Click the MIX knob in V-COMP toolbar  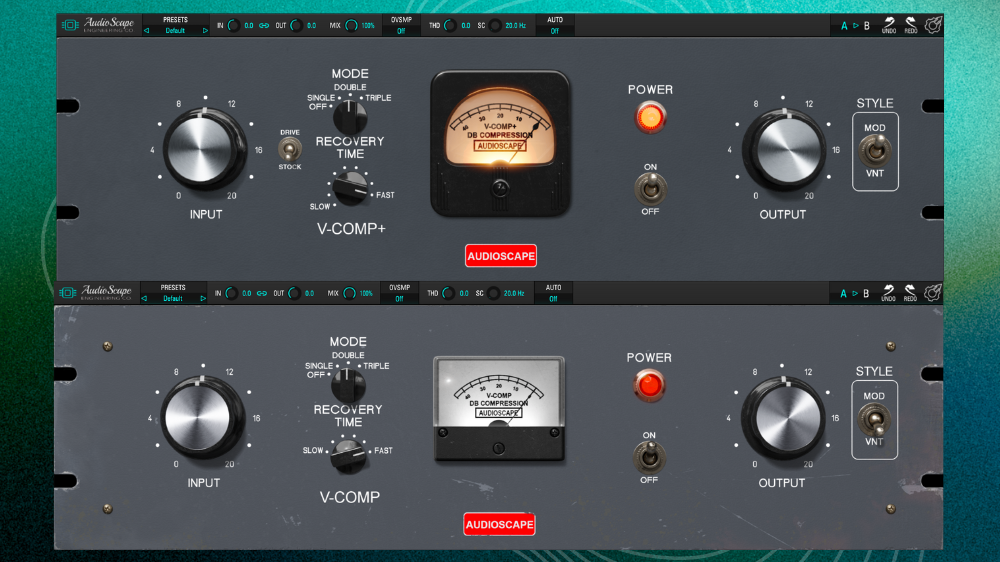click(x=349, y=293)
